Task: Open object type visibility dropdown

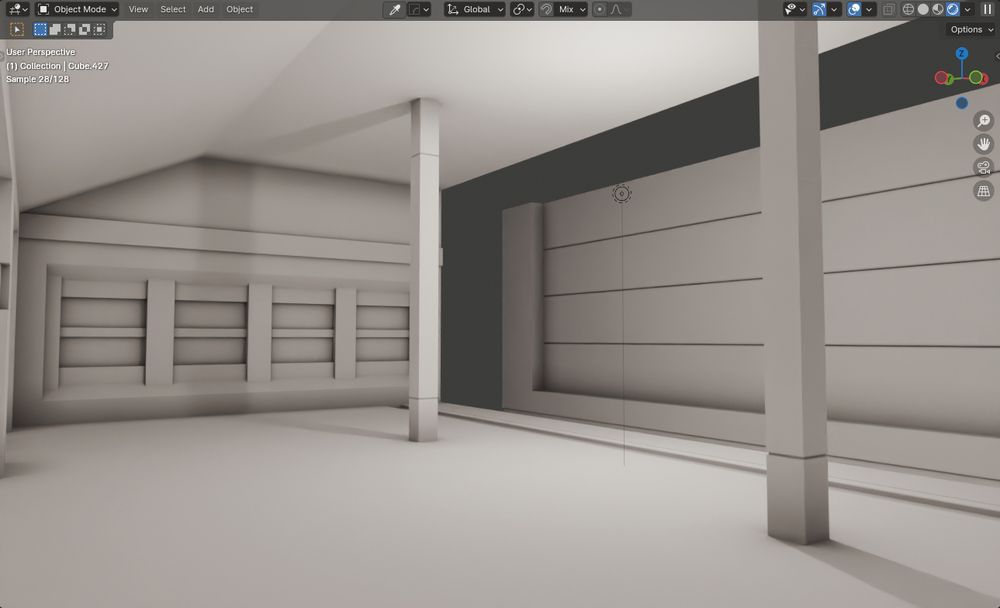Action: (x=795, y=9)
